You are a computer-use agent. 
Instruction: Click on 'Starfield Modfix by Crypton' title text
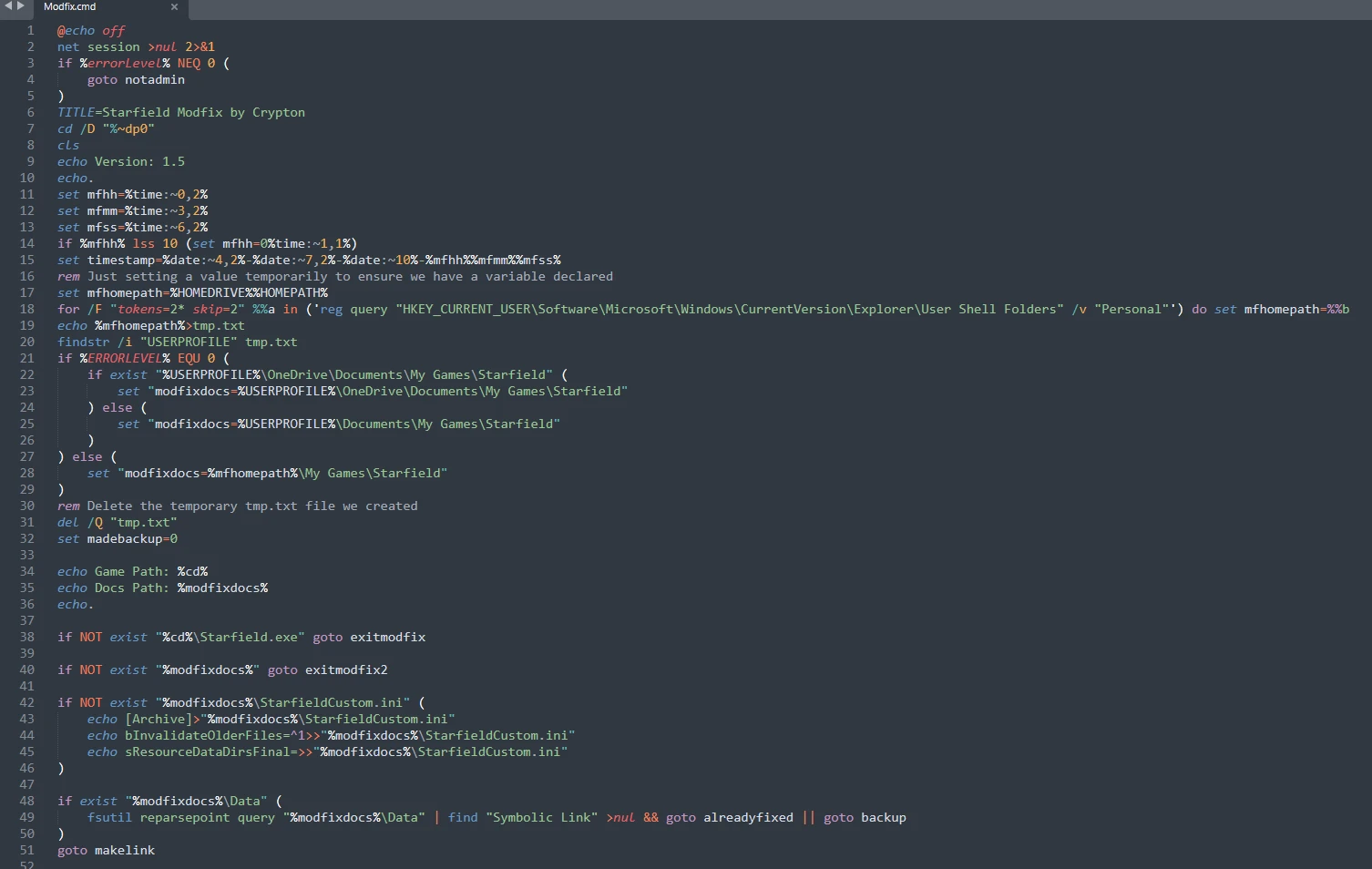[x=203, y=113]
